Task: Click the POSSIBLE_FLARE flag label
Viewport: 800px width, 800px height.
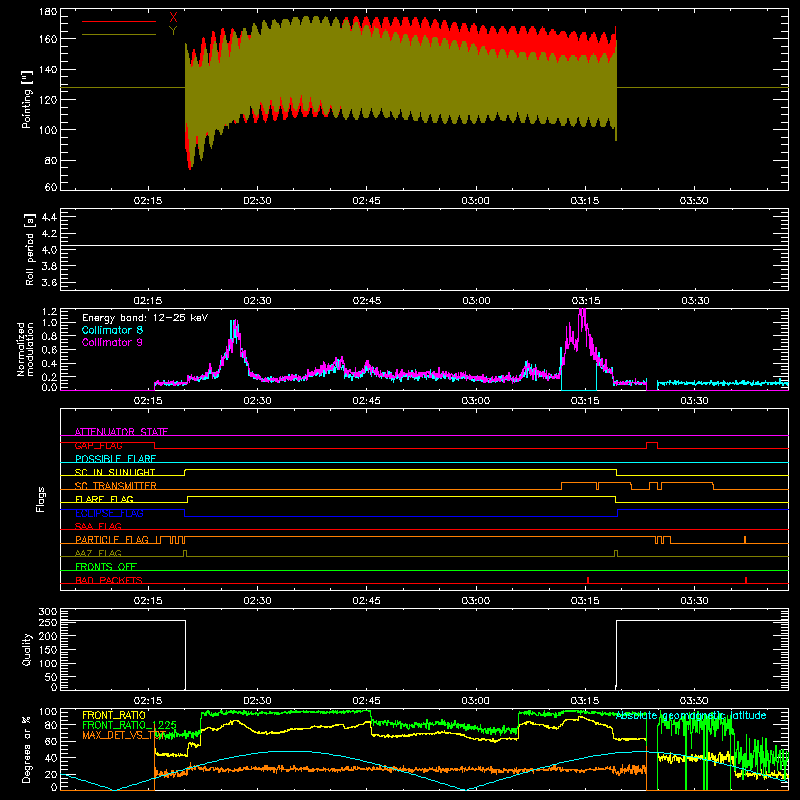Action: tap(115, 459)
